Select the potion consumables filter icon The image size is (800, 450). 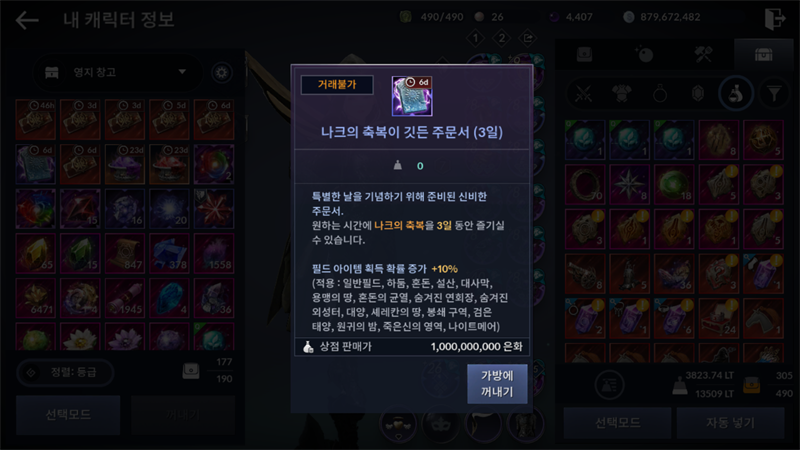tap(736, 94)
